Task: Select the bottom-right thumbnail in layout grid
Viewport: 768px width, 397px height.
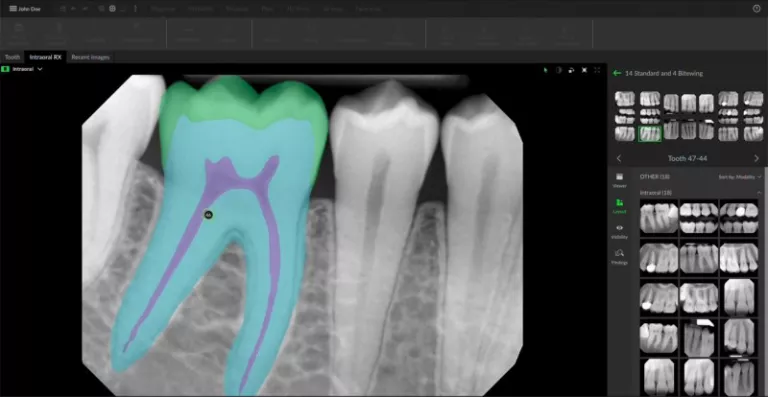Action: click(x=753, y=133)
